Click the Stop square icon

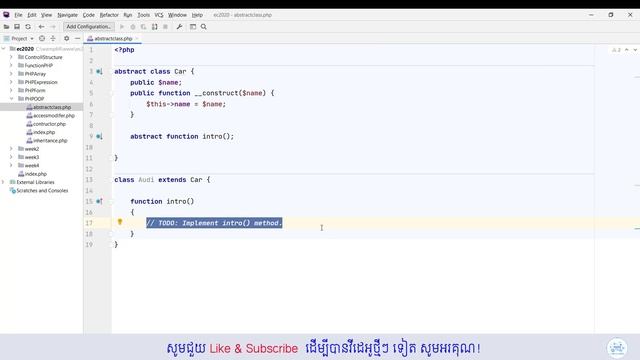tap(165, 27)
